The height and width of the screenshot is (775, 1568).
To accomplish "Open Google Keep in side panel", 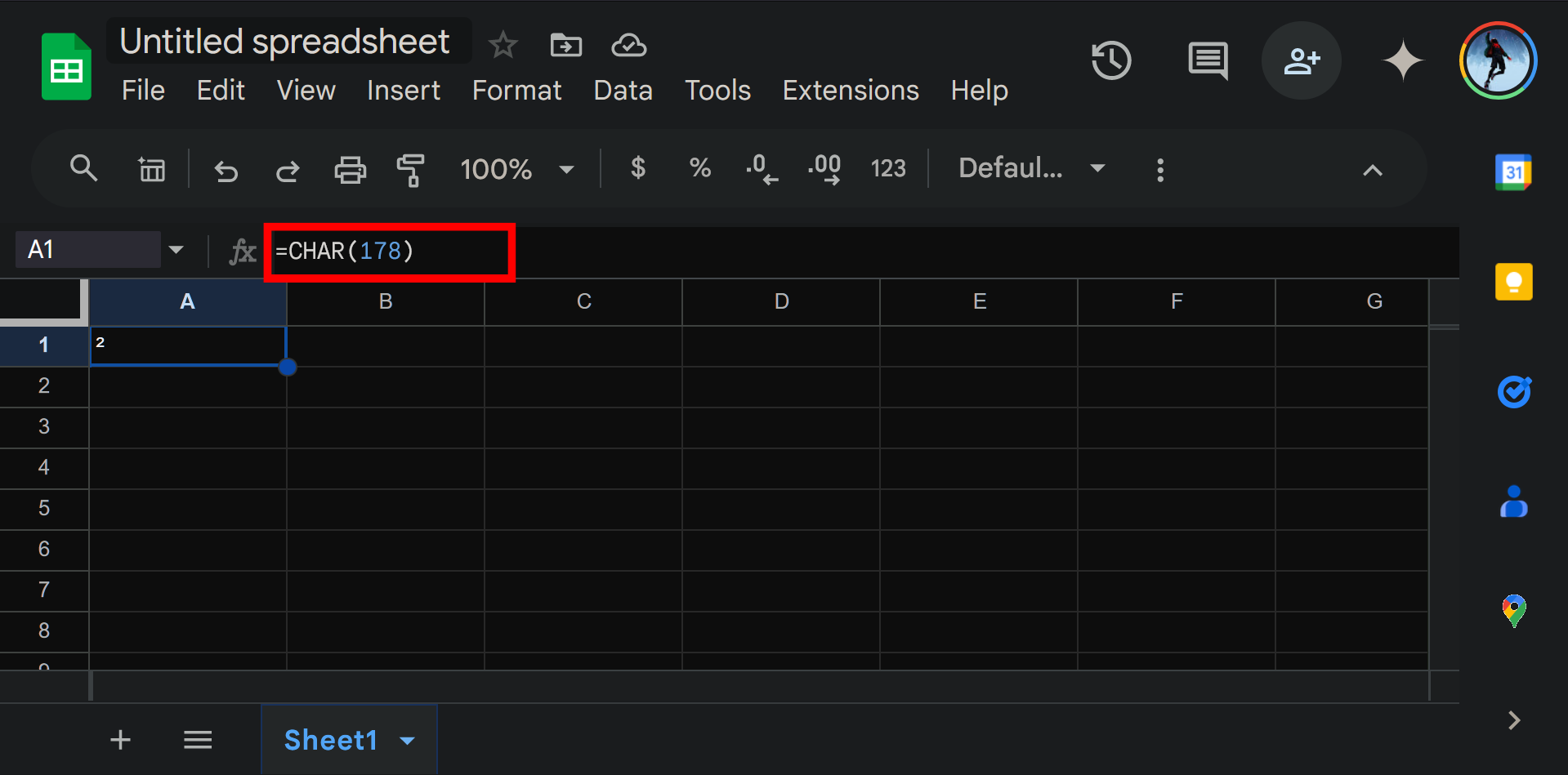I will 1513,283.
